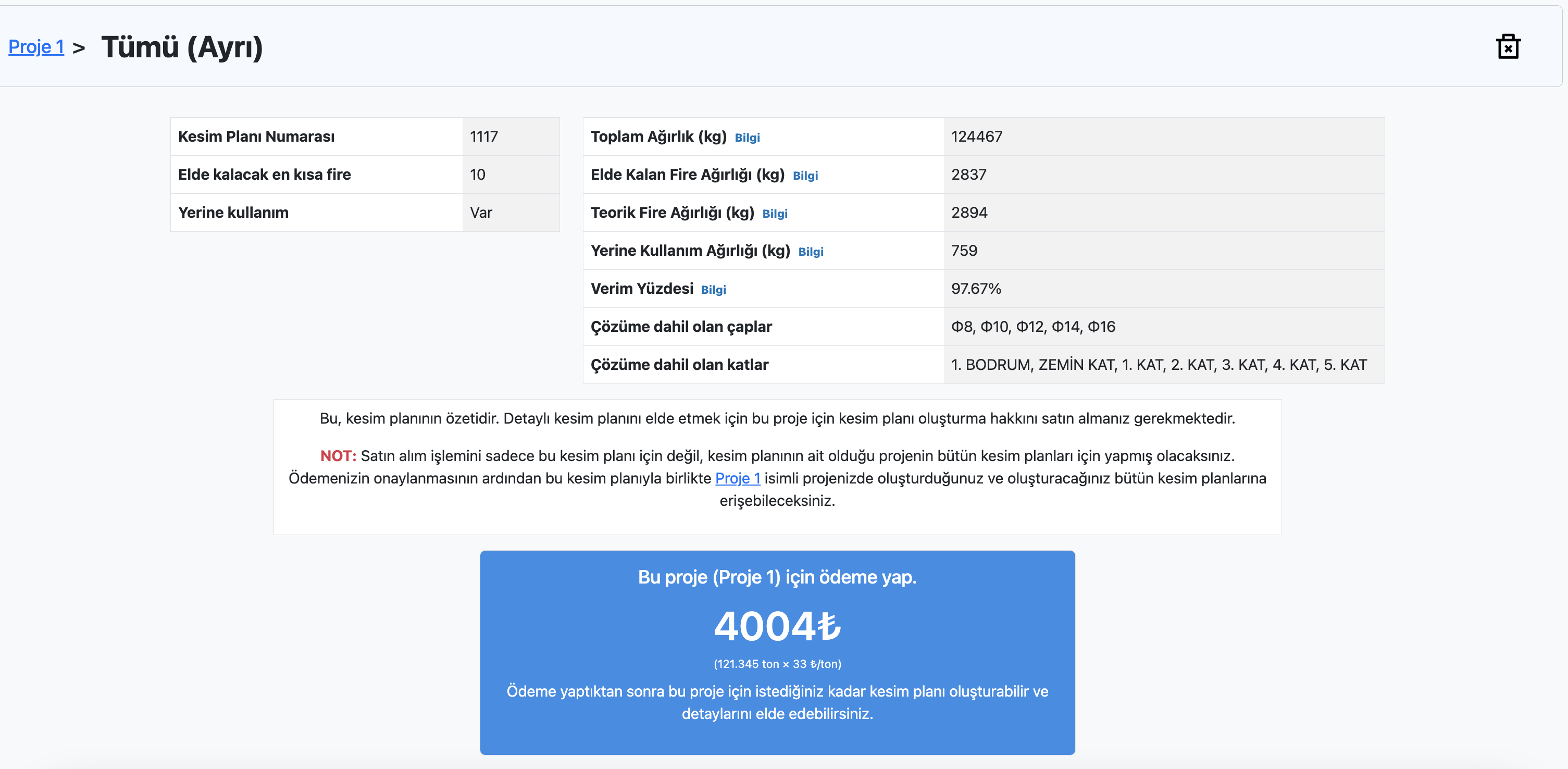Viewport: 1568px width, 769px height.
Task: Click the Verim Yüzdesi label
Action: 642,289
